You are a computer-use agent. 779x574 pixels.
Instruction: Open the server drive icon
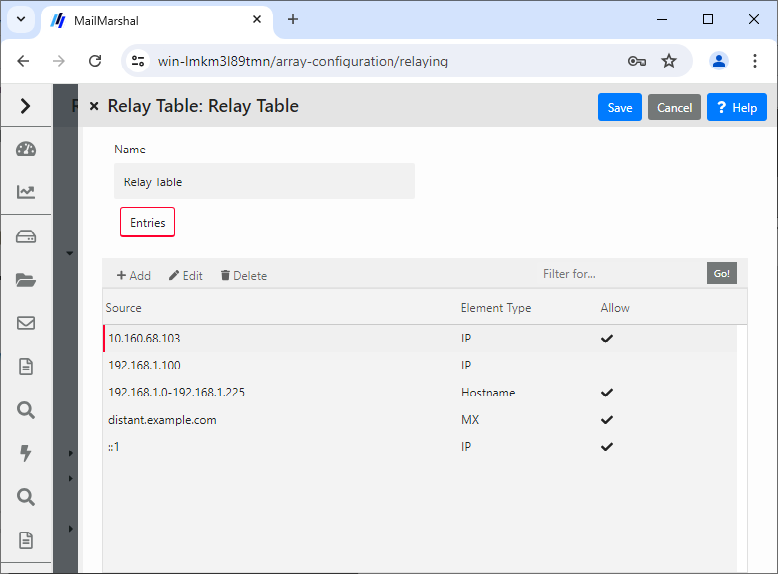26,237
